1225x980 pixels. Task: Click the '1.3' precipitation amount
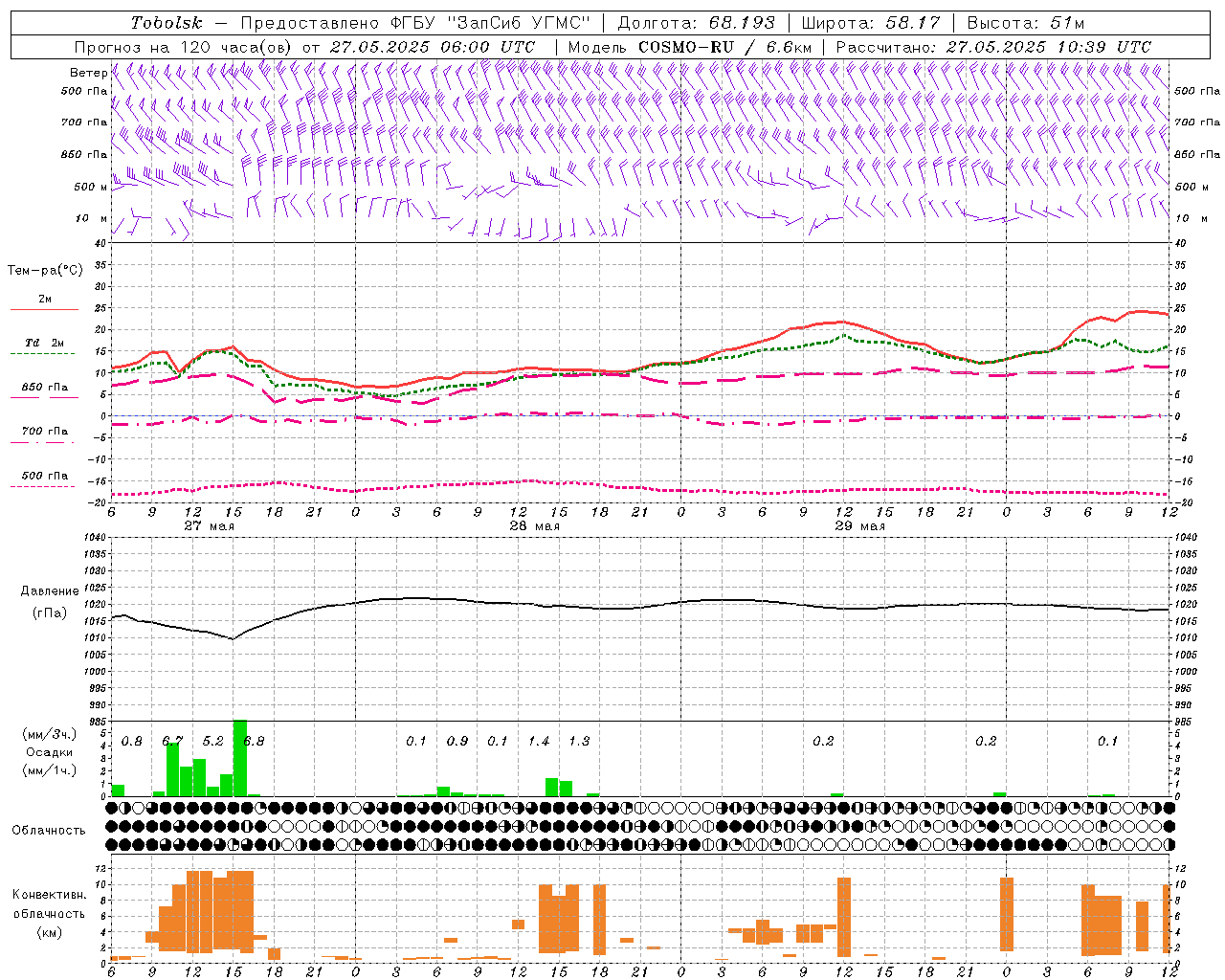point(579,741)
